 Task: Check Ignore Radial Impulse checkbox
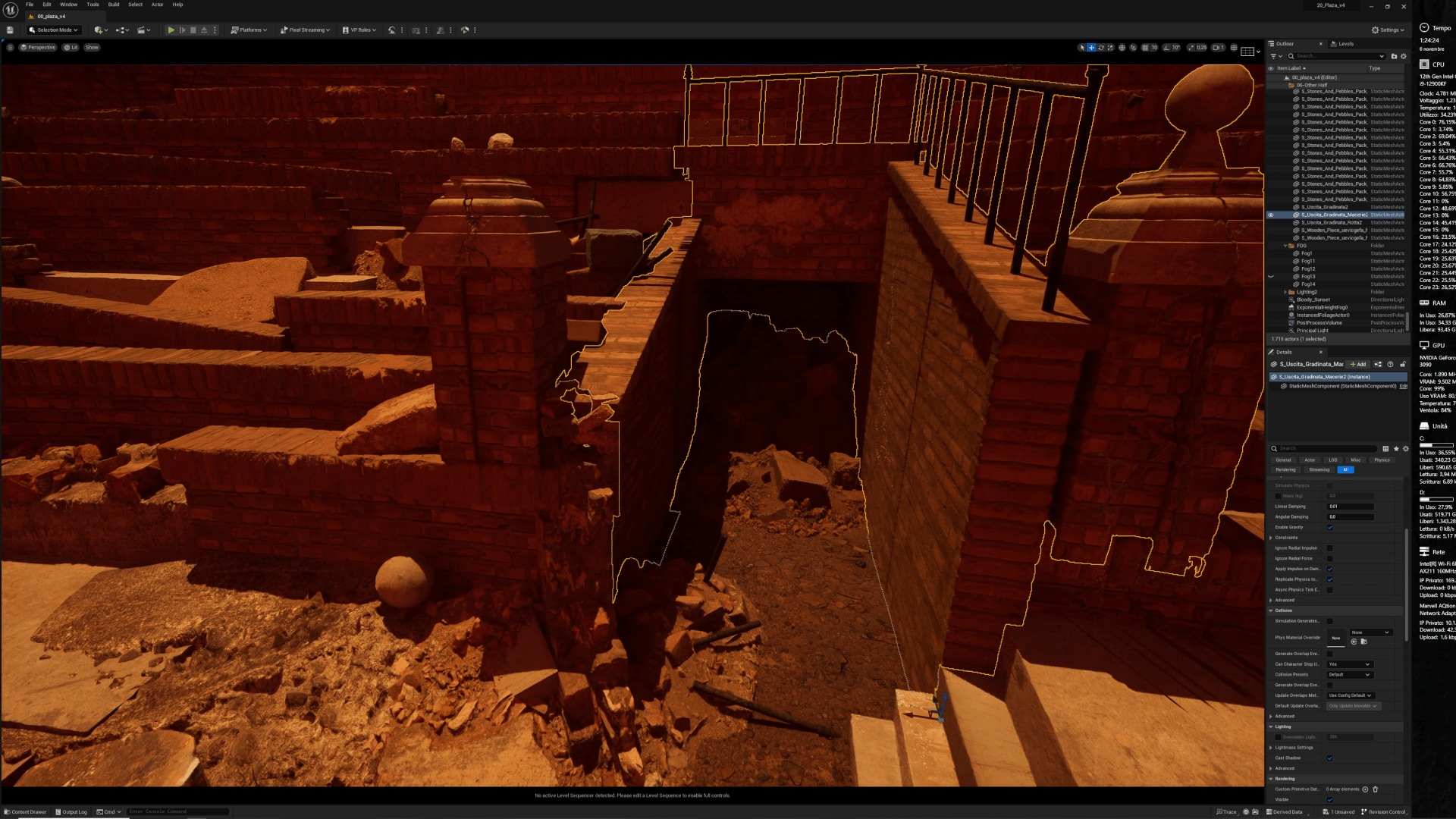click(1329, 548)
